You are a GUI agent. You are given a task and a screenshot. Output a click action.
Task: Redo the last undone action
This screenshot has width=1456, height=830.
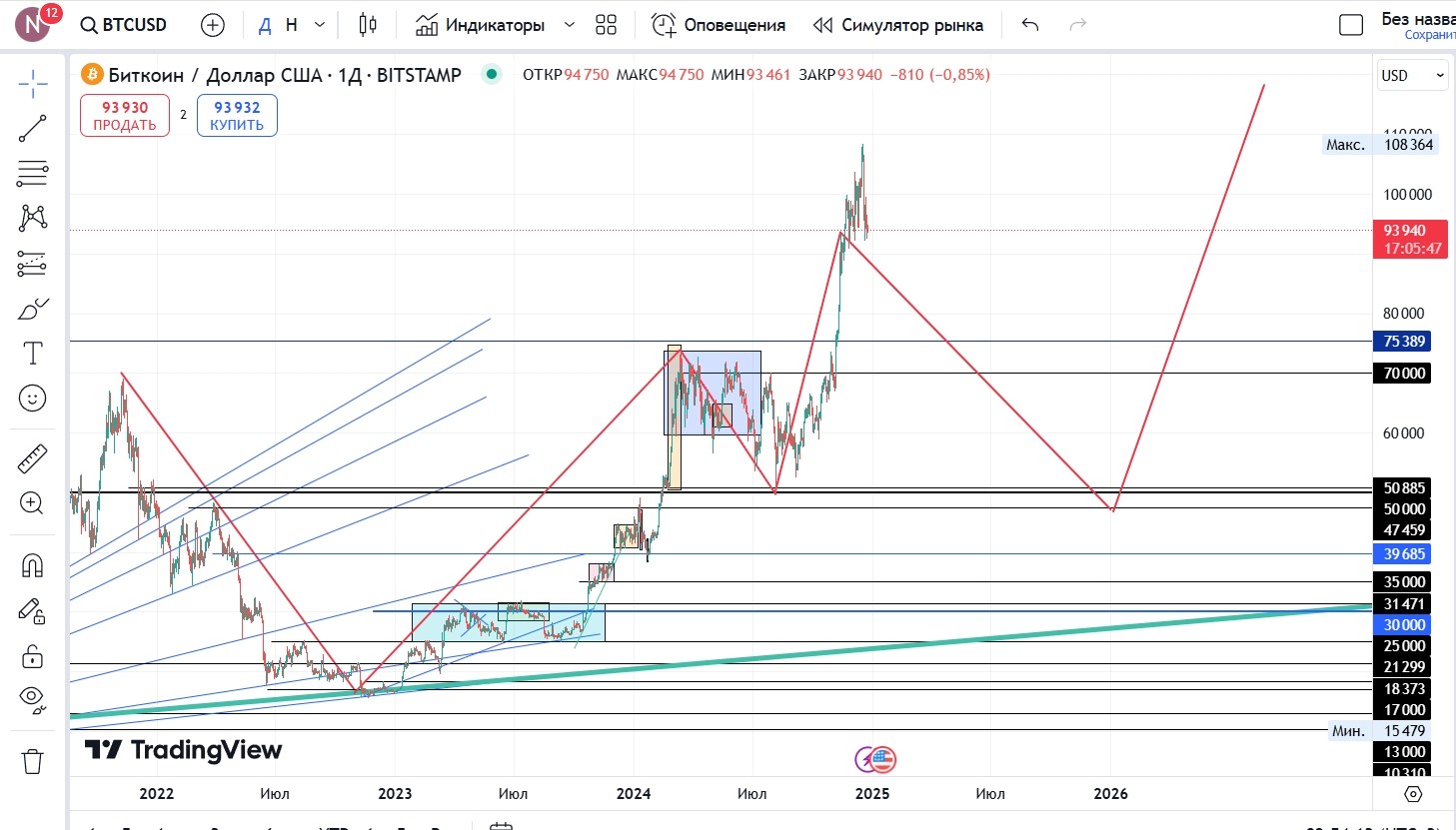click(x=1078, y=25)
